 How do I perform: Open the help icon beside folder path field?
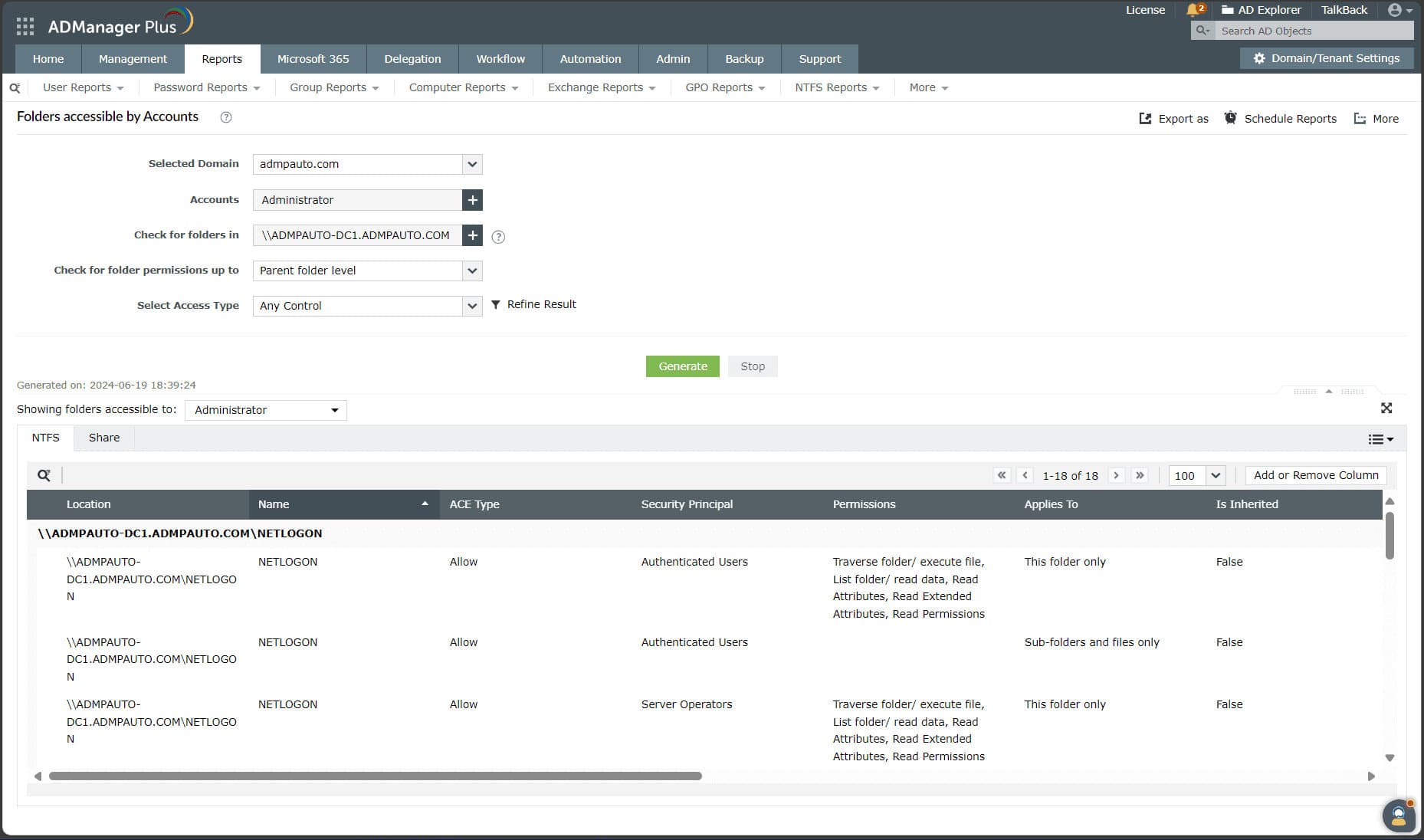[498, 237]
